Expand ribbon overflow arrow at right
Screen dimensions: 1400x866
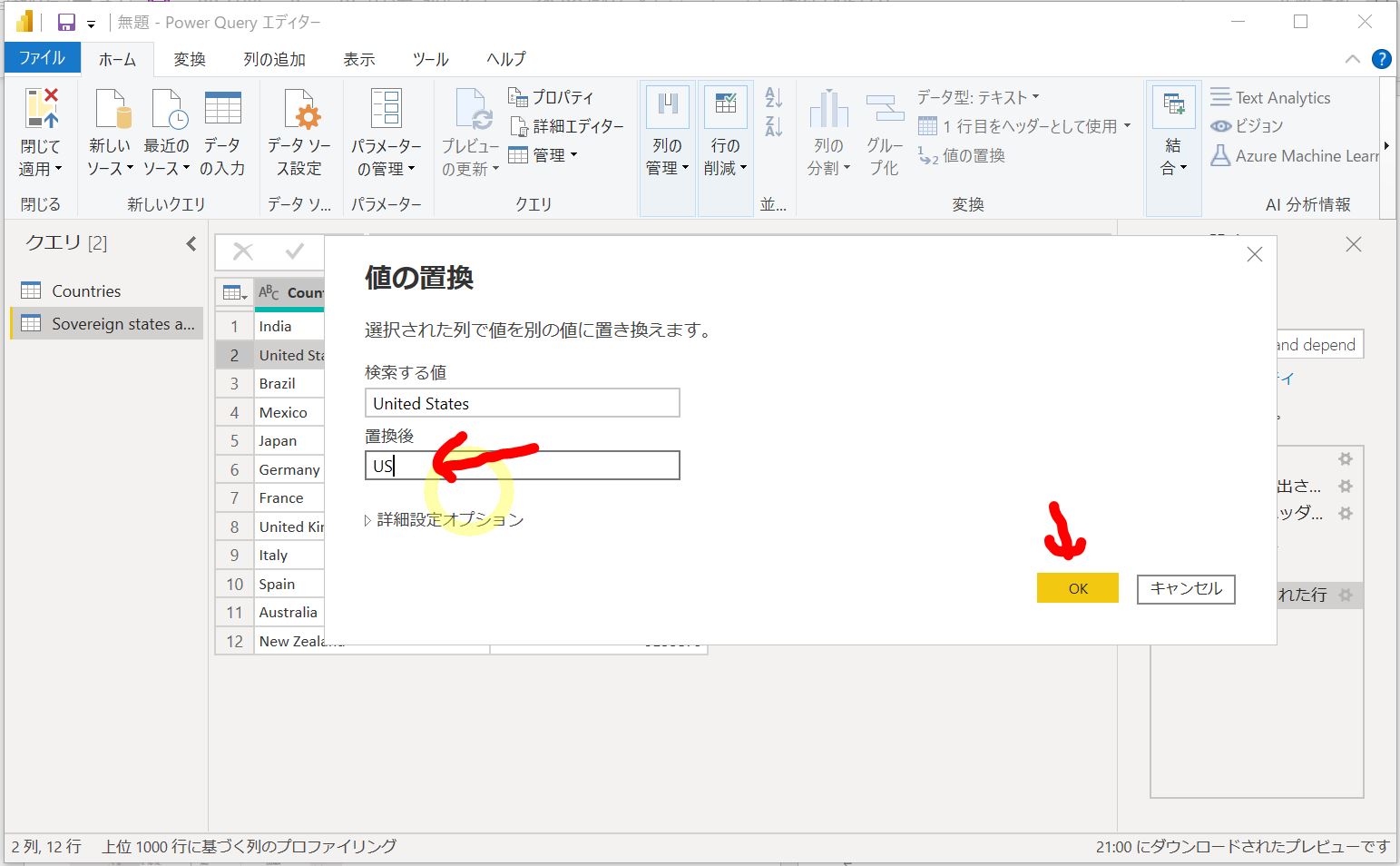1386,146
